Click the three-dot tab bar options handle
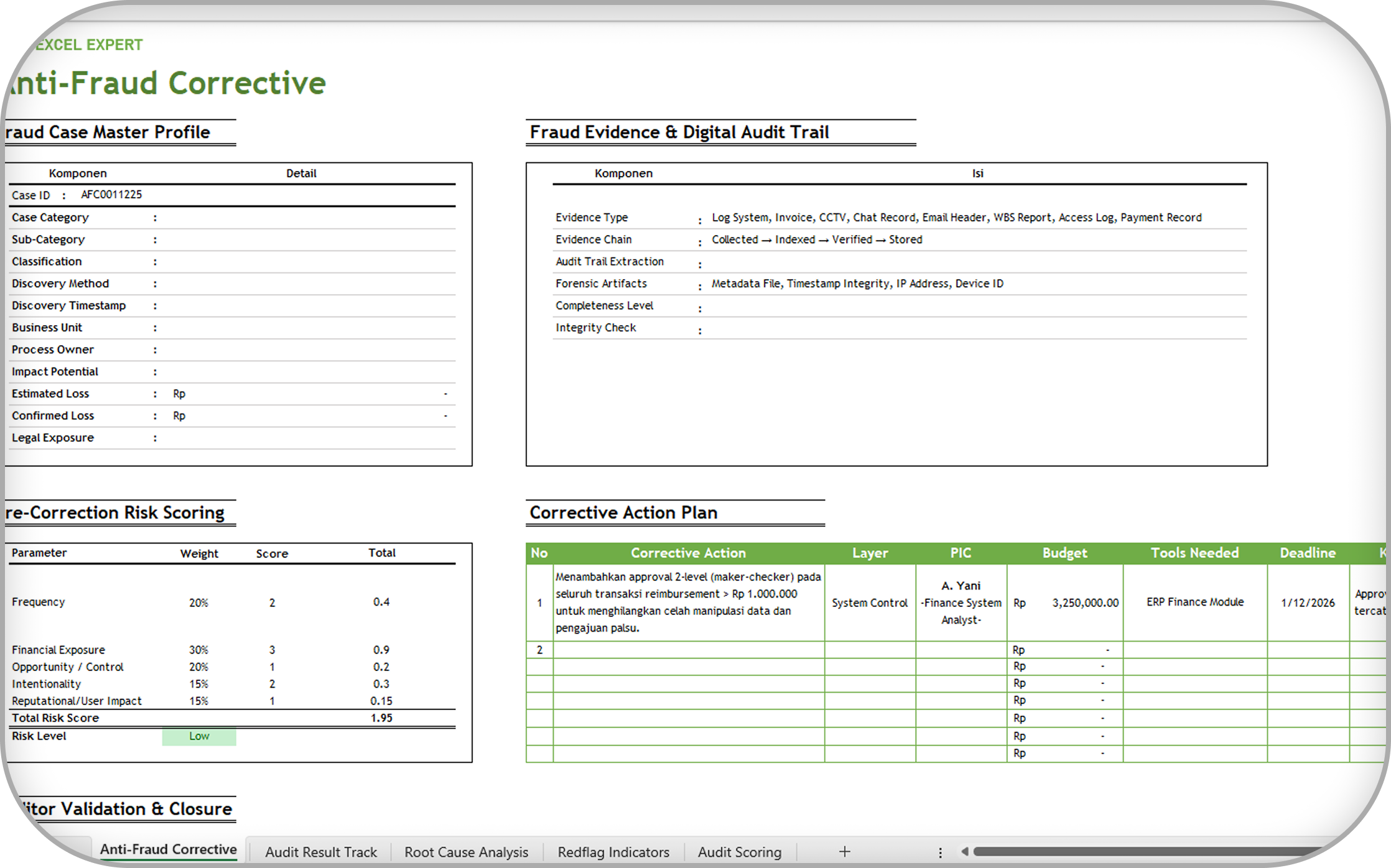The image size is (1391, 868). coord(940,852)
